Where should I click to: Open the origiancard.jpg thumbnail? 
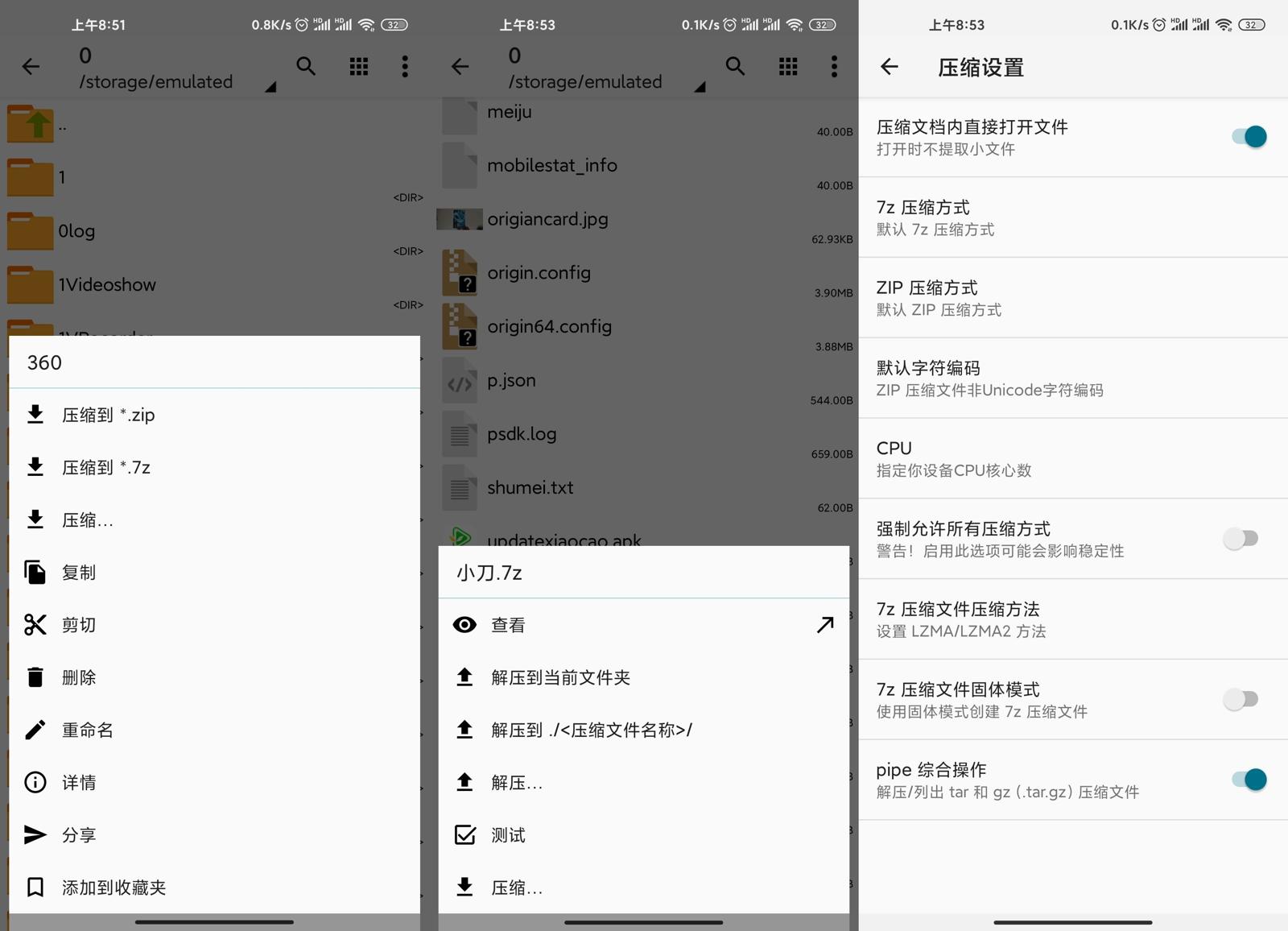[x=459, y=218]
